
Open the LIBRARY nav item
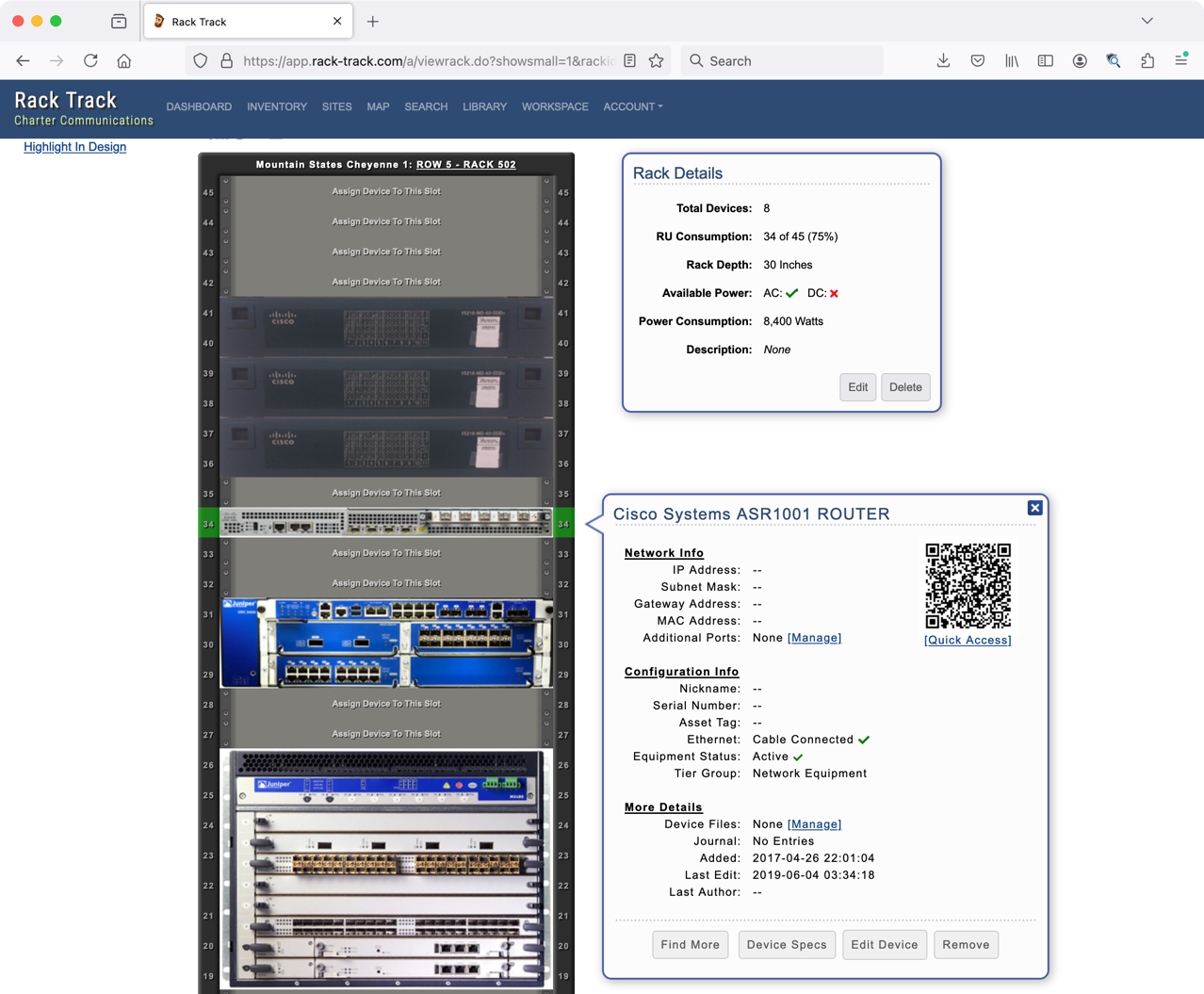(484, 106)
